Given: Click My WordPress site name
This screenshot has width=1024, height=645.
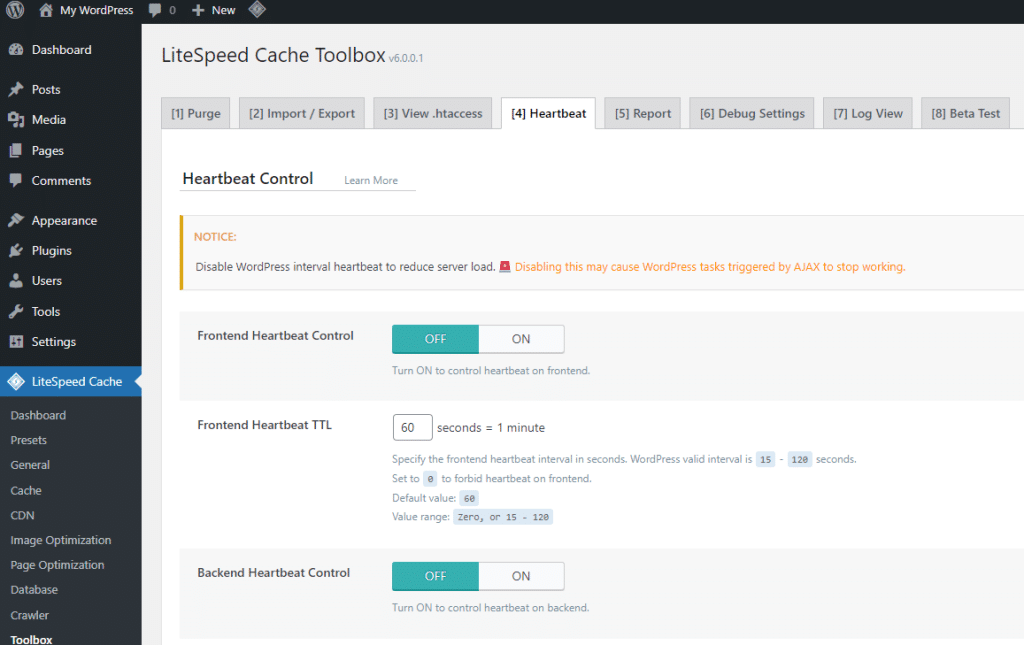Looking at the screenshot, I should coord(97,10).
